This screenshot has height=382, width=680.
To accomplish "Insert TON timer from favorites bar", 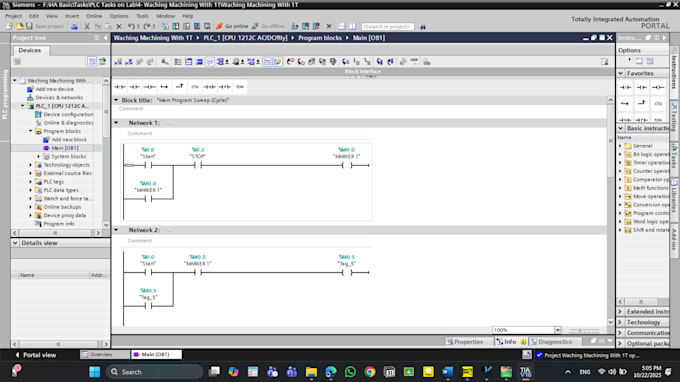I will 240,87.
